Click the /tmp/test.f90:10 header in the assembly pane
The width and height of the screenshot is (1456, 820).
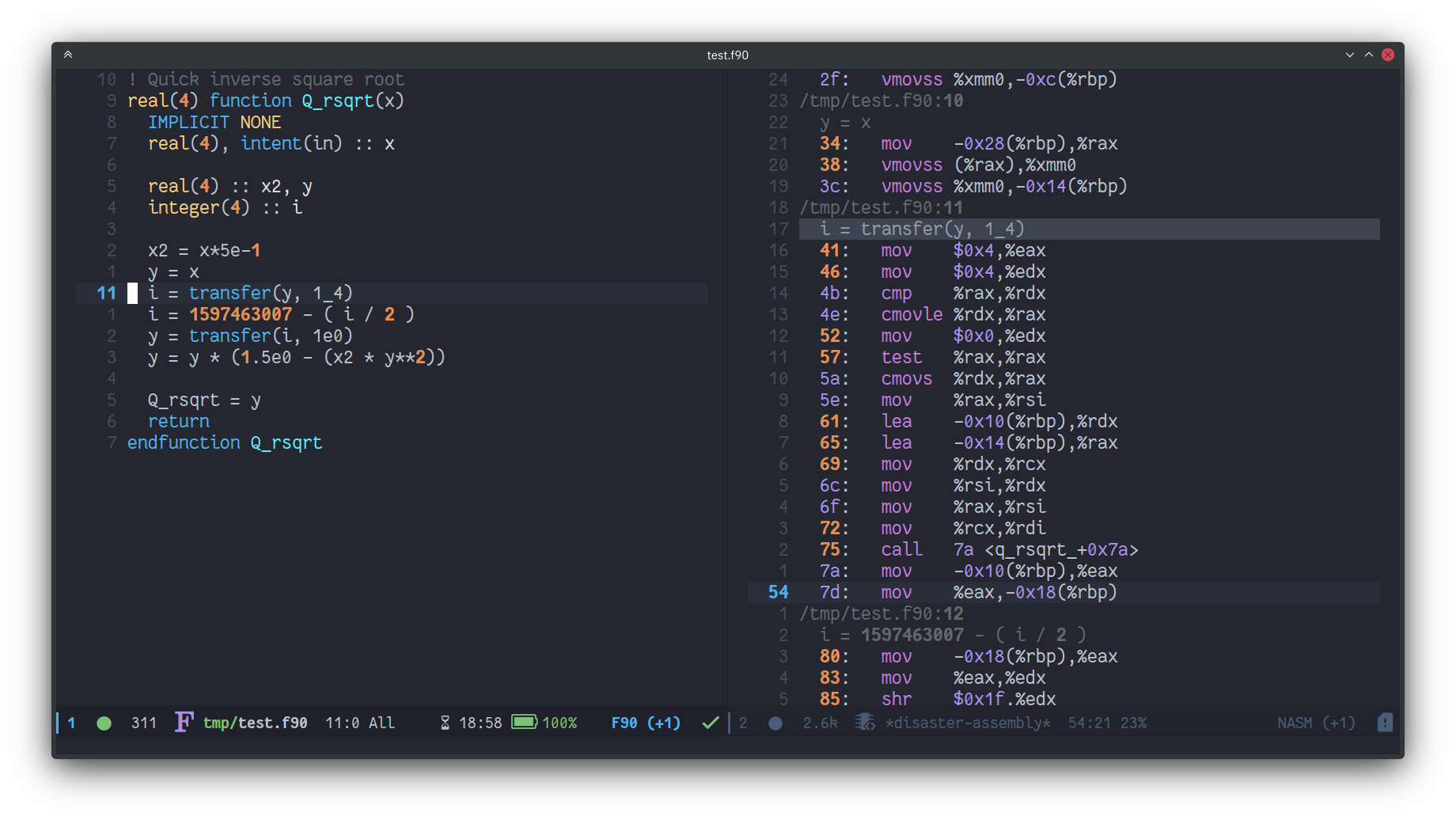click(882, 101)
